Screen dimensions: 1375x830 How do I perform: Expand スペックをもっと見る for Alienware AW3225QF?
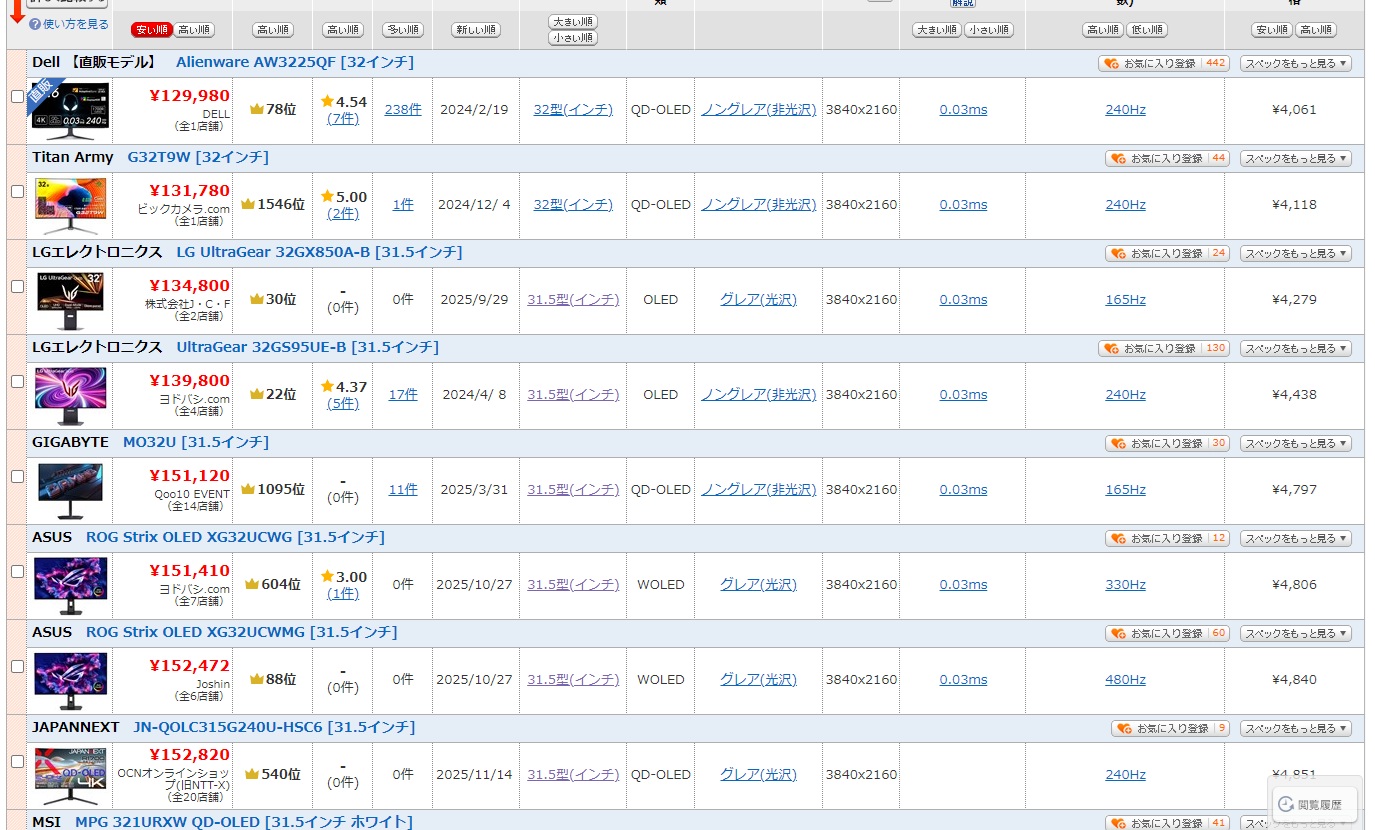point(1295,63)
